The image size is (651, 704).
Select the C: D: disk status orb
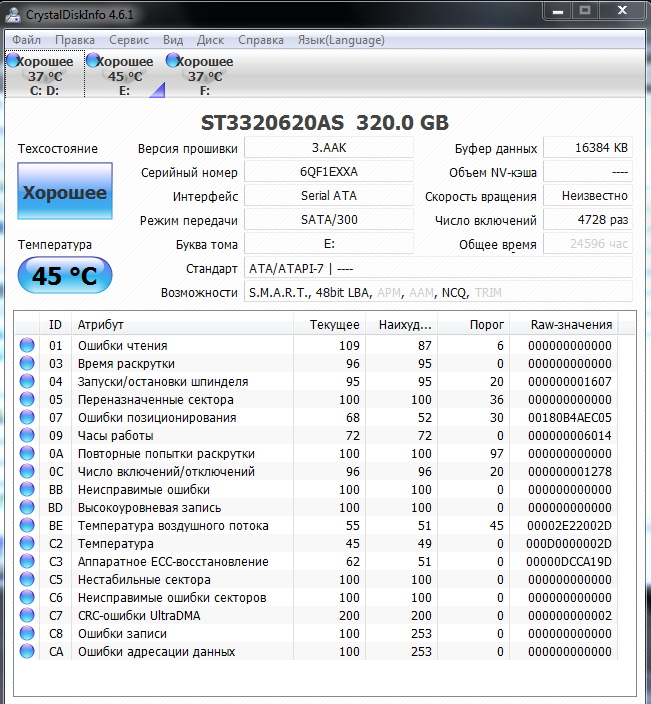(x=13, y=61)
